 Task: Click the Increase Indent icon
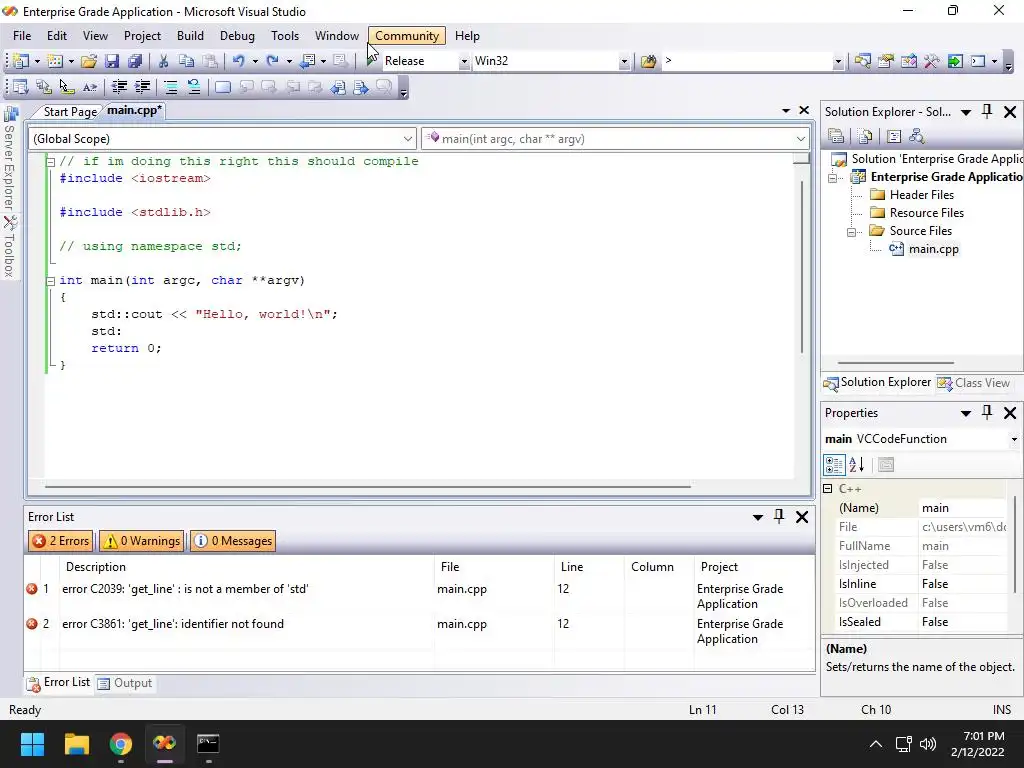pos(142,87)
